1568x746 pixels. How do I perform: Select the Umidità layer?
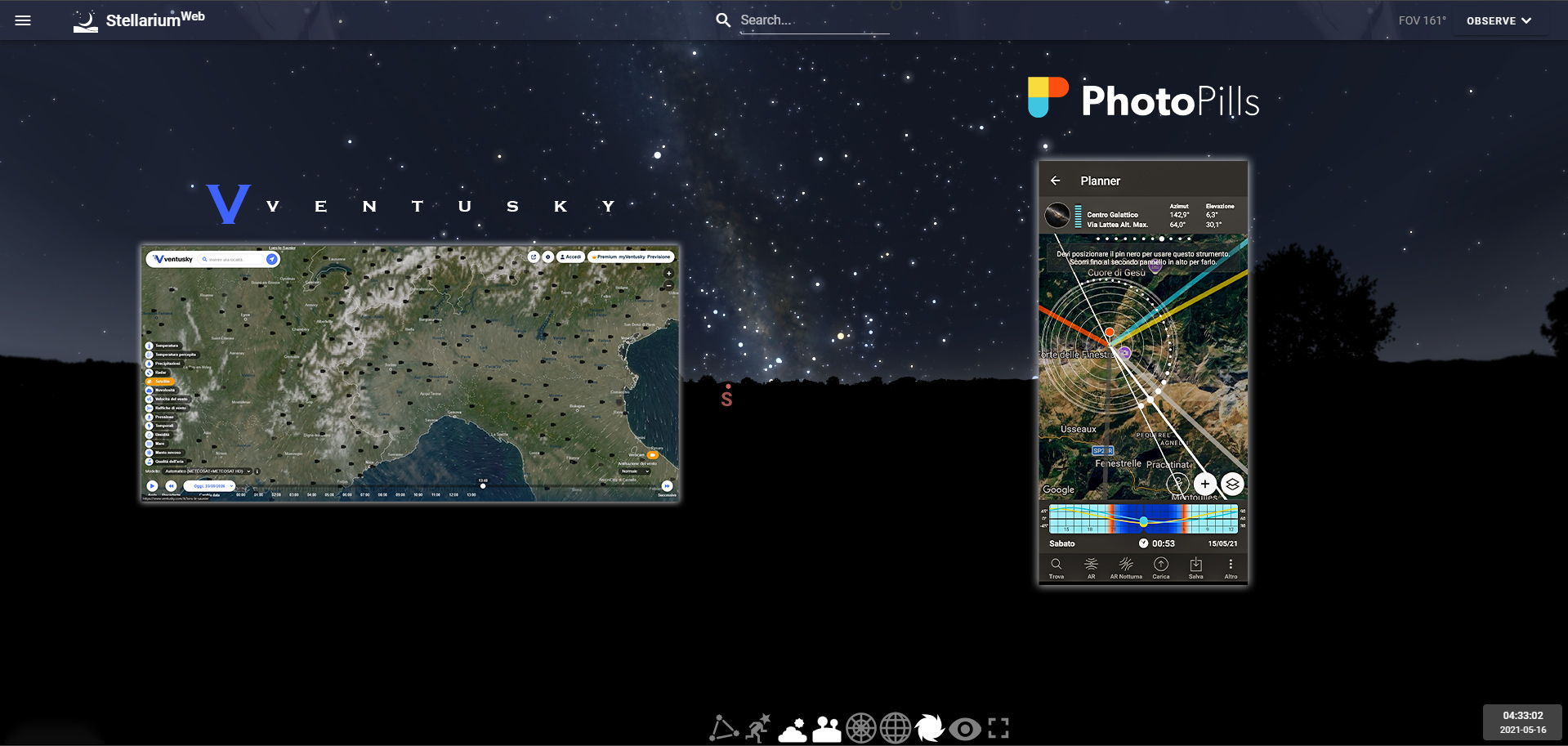click(x=159, y=435)
